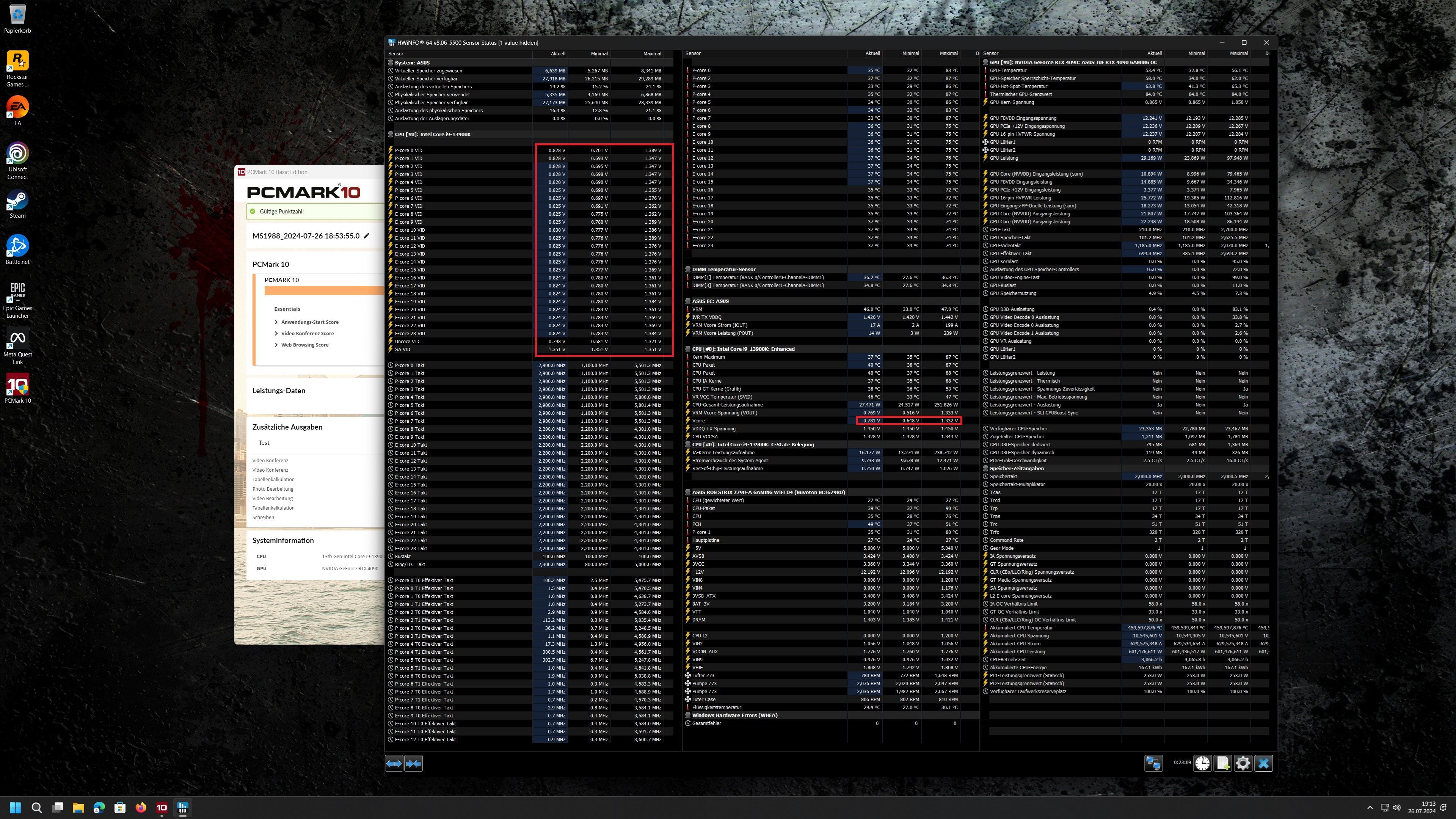Open File Explorer from taskbar
Image resolution: width=1456 pixels, height=819 pixels.
[78, 807]
